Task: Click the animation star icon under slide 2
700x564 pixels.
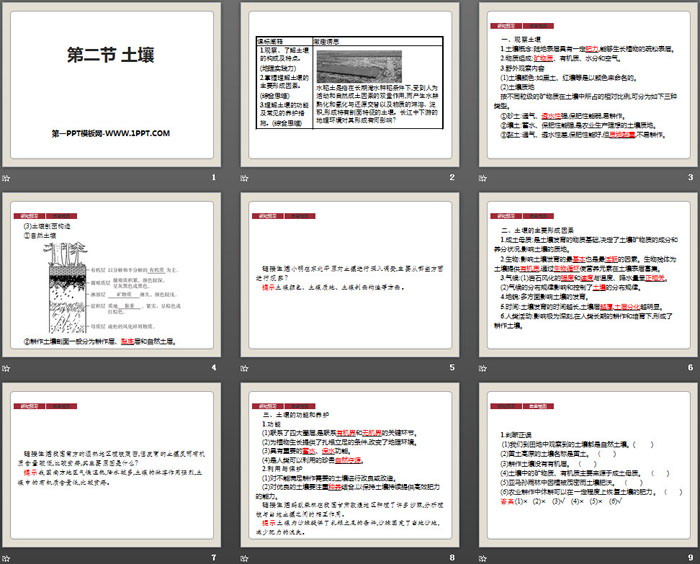Action: tap(244, 178)
